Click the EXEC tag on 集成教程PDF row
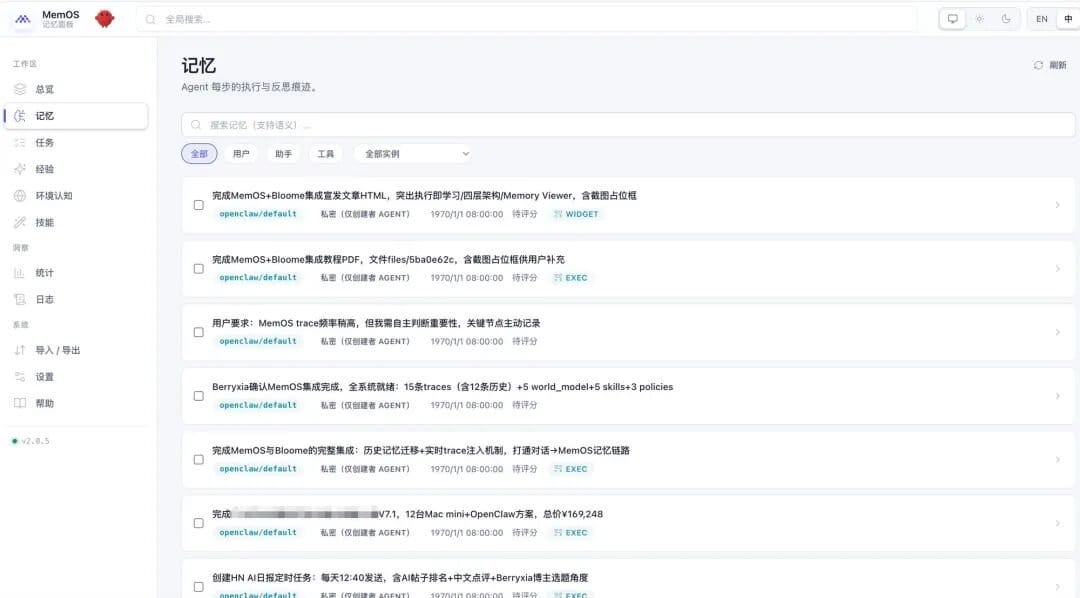Screen dimensions: 1080x598 (570, 278)
